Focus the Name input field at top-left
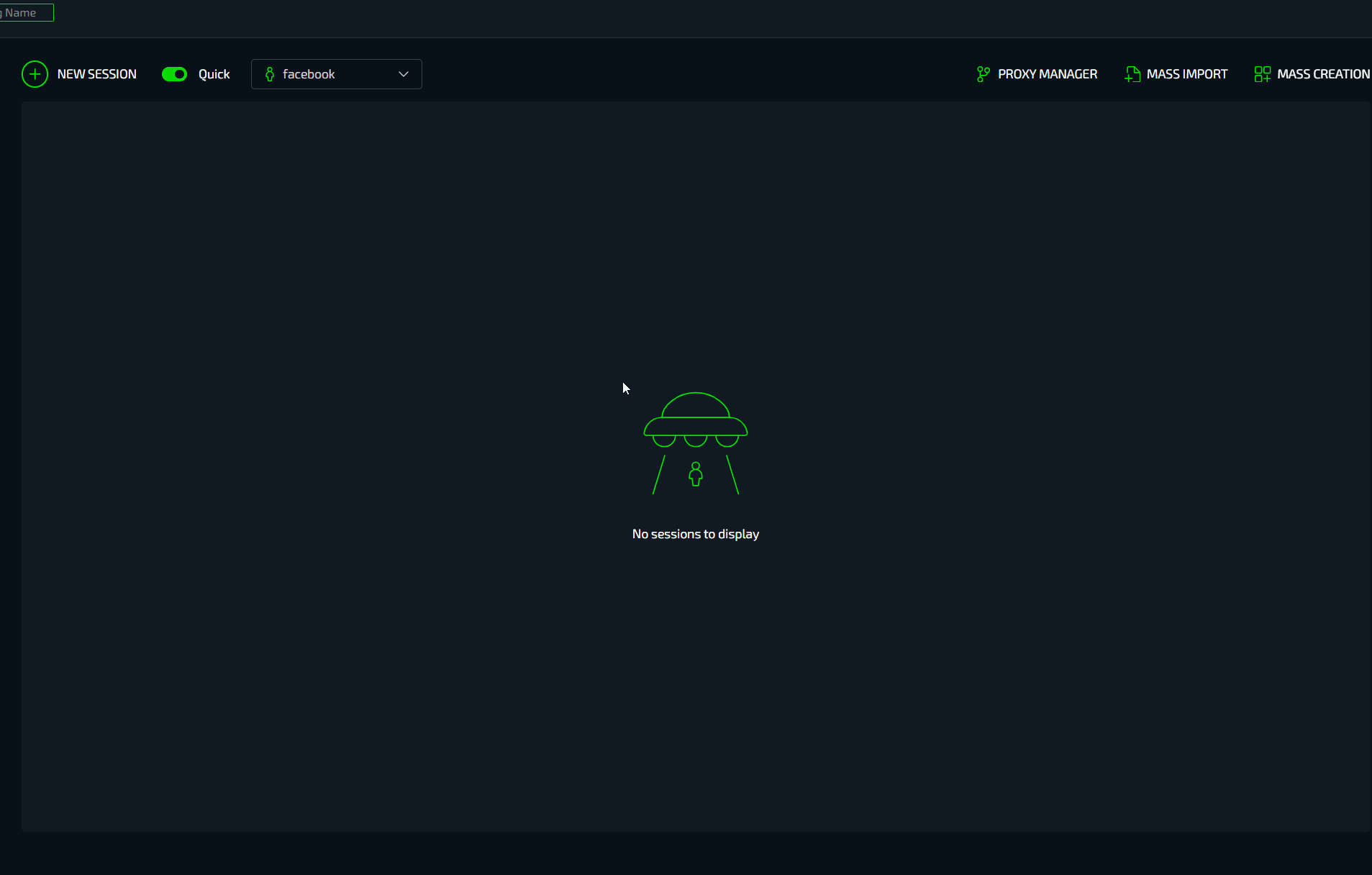This screenshot has height=875, width=1372. click(x=27, y=12)
